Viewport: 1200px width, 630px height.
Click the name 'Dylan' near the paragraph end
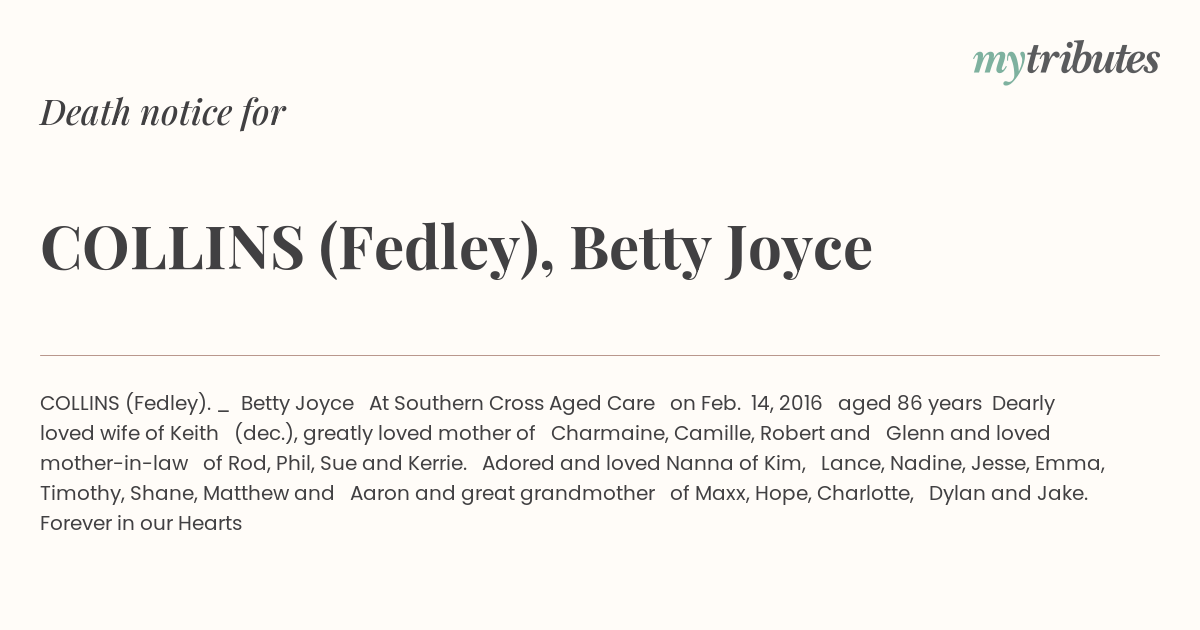click(x=958, y=493)
